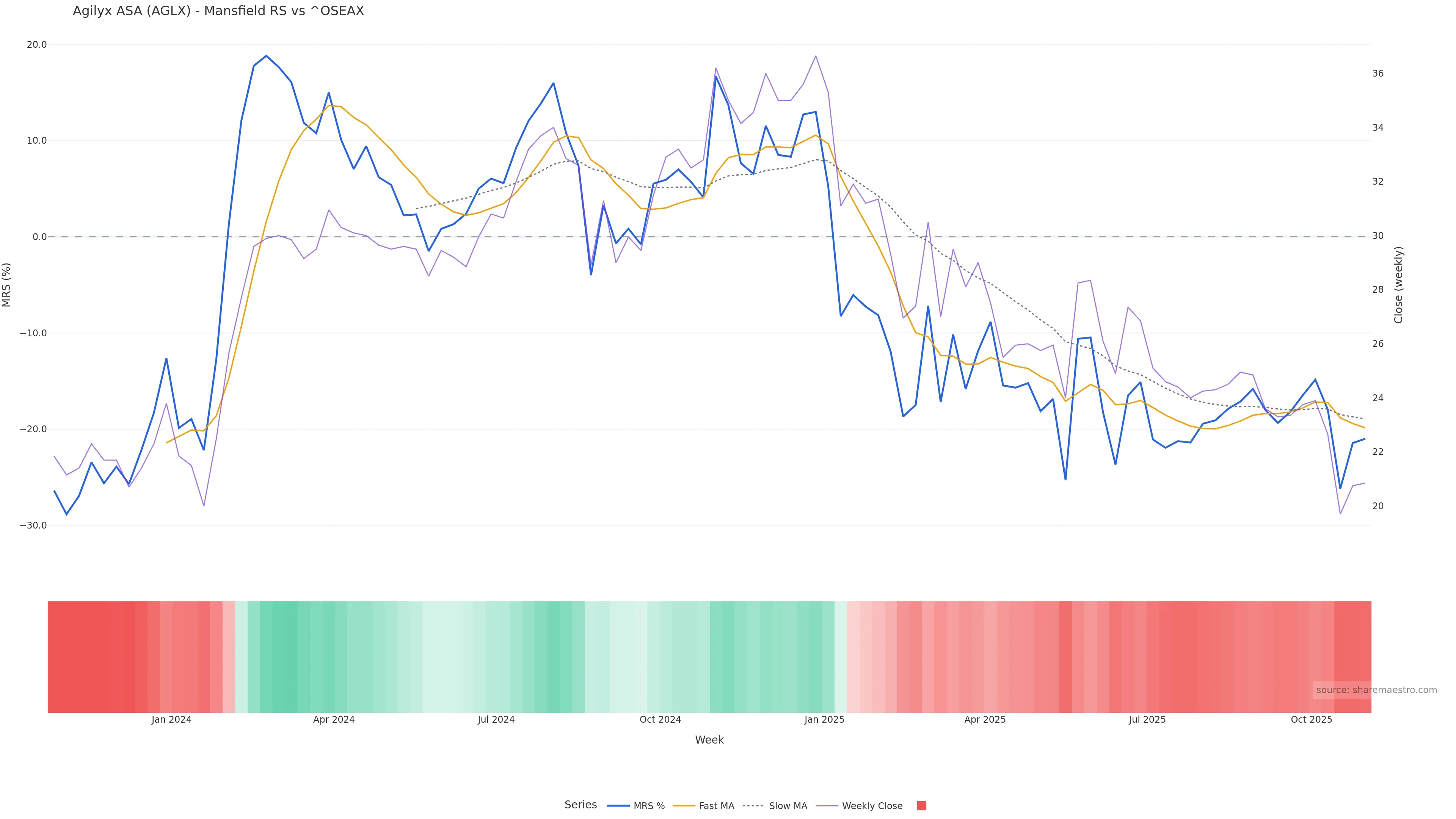Click the Apr 2024 x-axis tick label
The height and width of the screenshot is (819, 1456).
click(334, 720)
